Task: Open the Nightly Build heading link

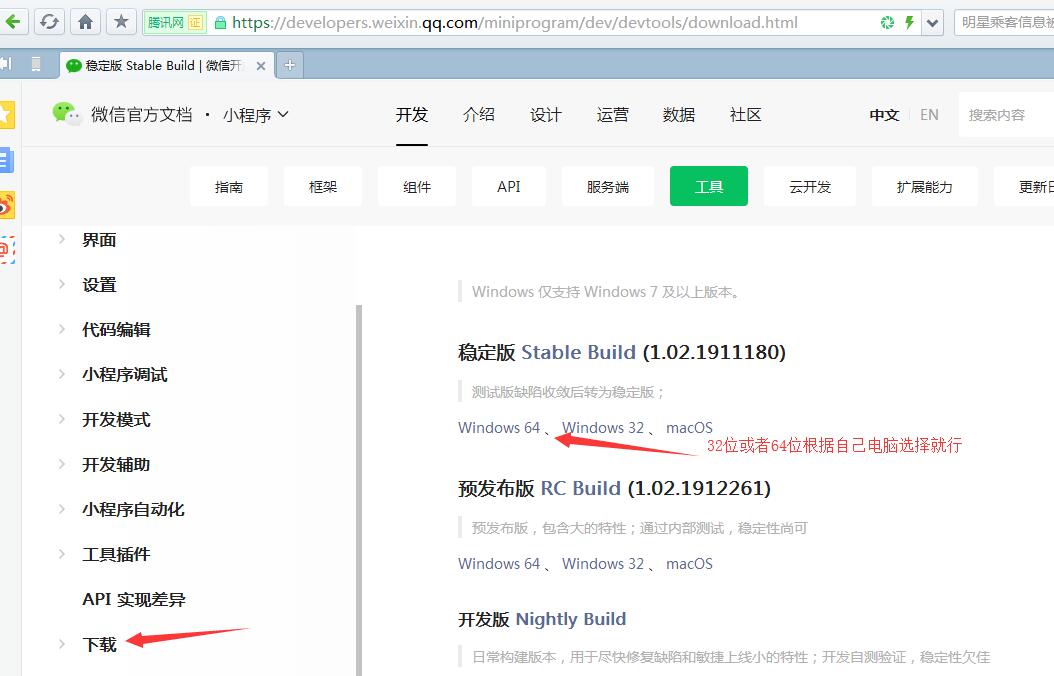Action: tap(571, 619)
